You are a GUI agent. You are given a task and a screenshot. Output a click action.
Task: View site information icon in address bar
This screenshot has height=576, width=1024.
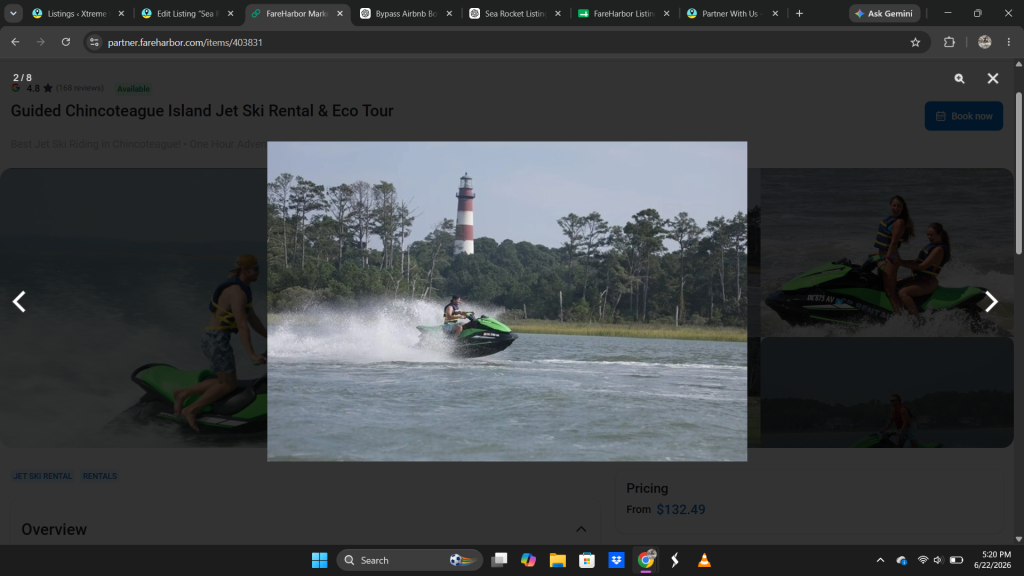coord(94,42)
